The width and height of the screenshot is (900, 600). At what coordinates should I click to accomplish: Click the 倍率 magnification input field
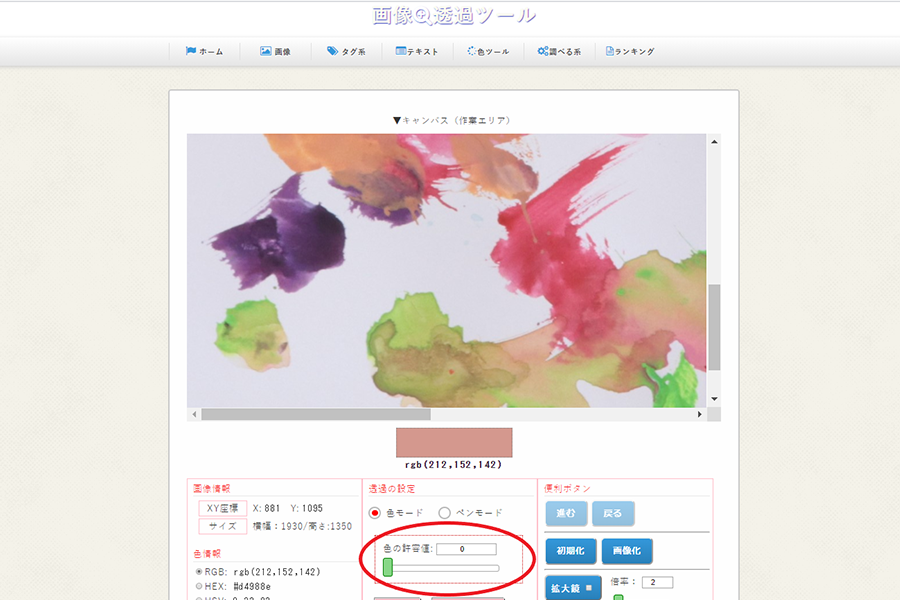tap(657, 582)
